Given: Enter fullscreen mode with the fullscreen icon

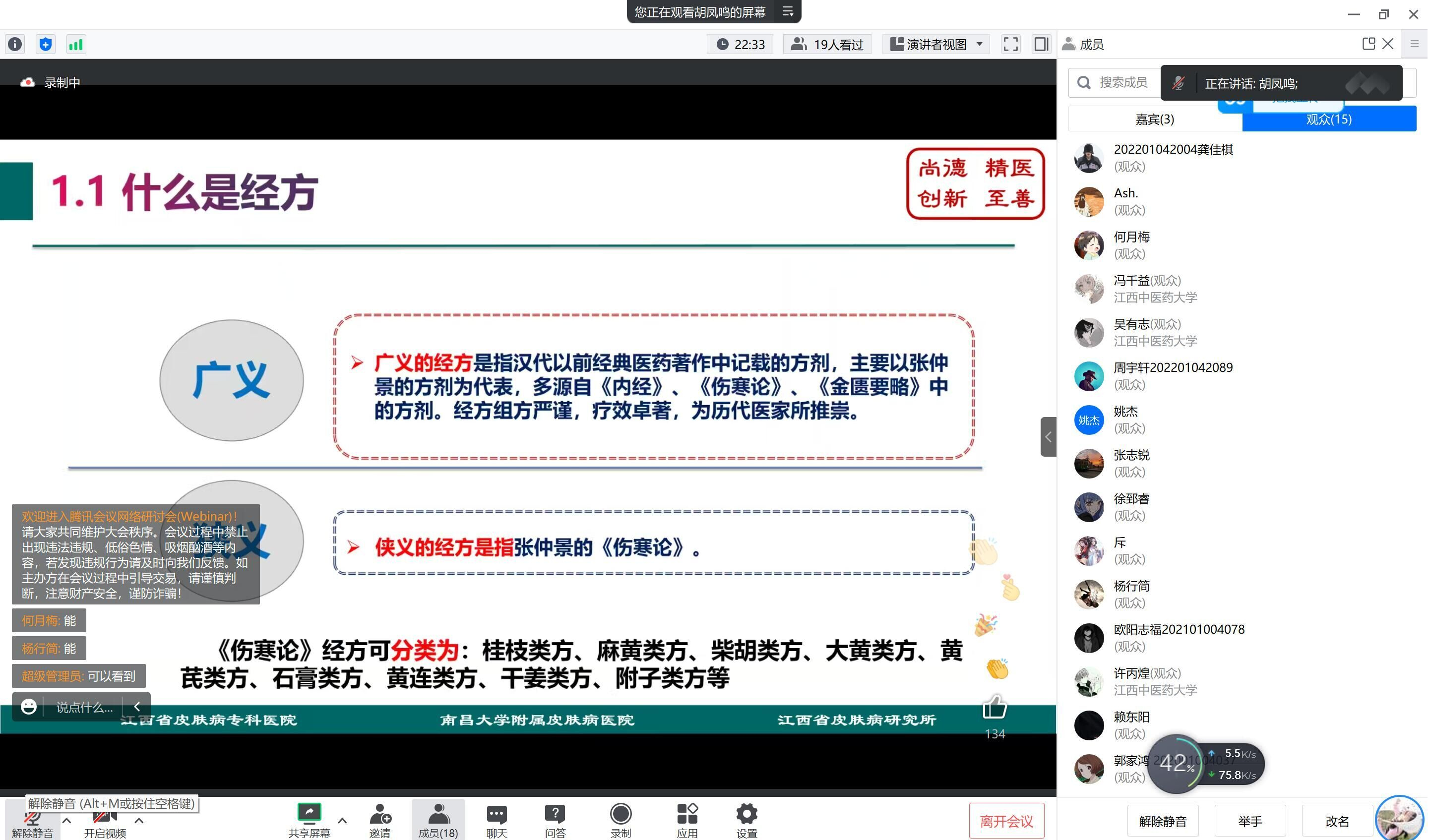Looking at the screenshot, I should [1011, 44].
